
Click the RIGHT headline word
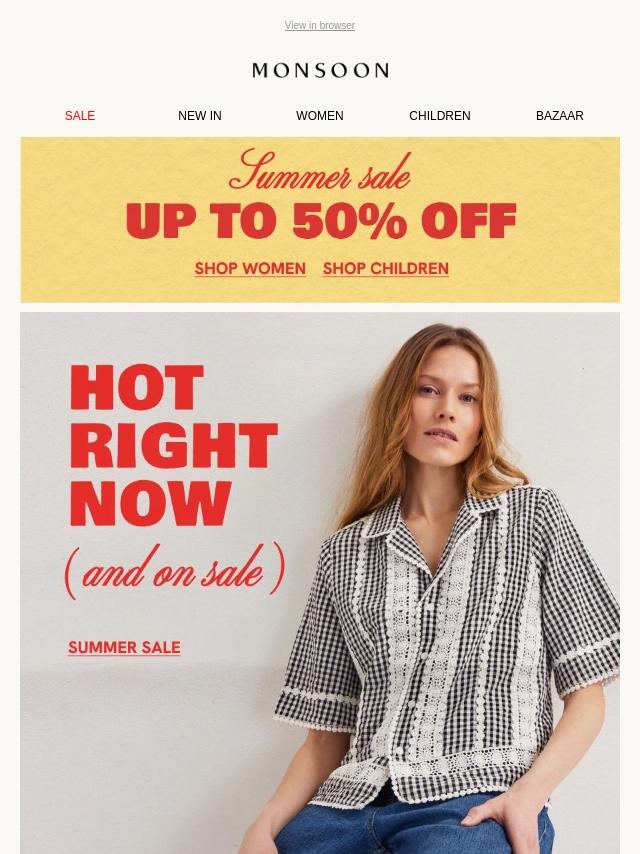tap(174, 445)
